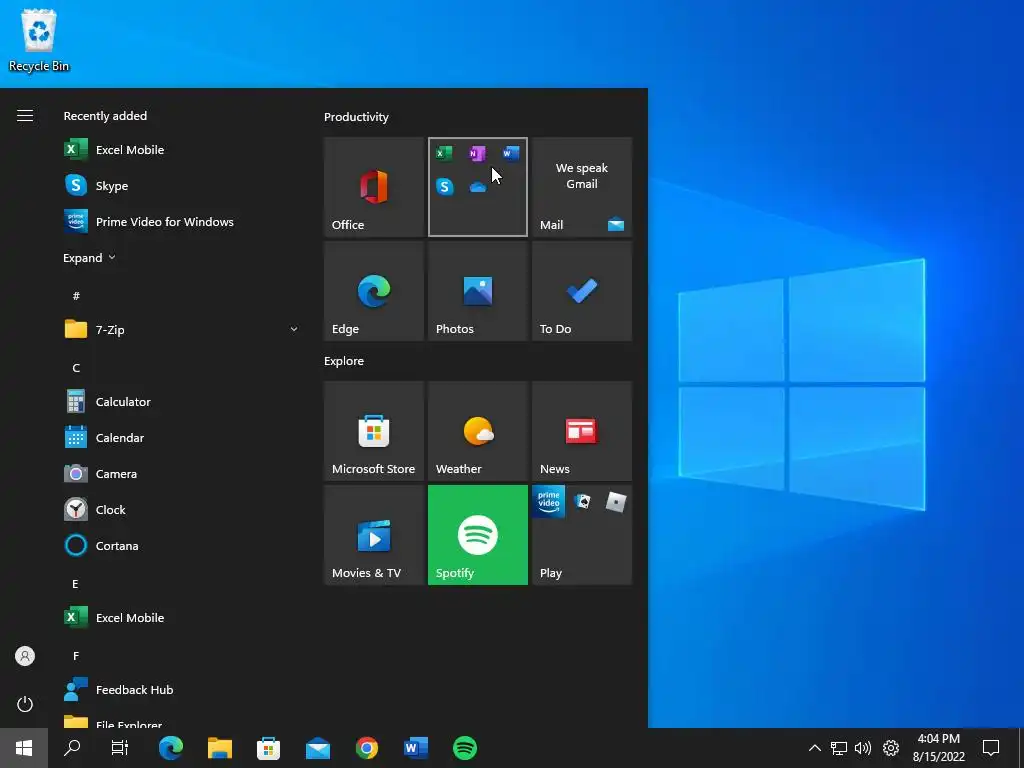Click the F letter header

pos(76,656)
